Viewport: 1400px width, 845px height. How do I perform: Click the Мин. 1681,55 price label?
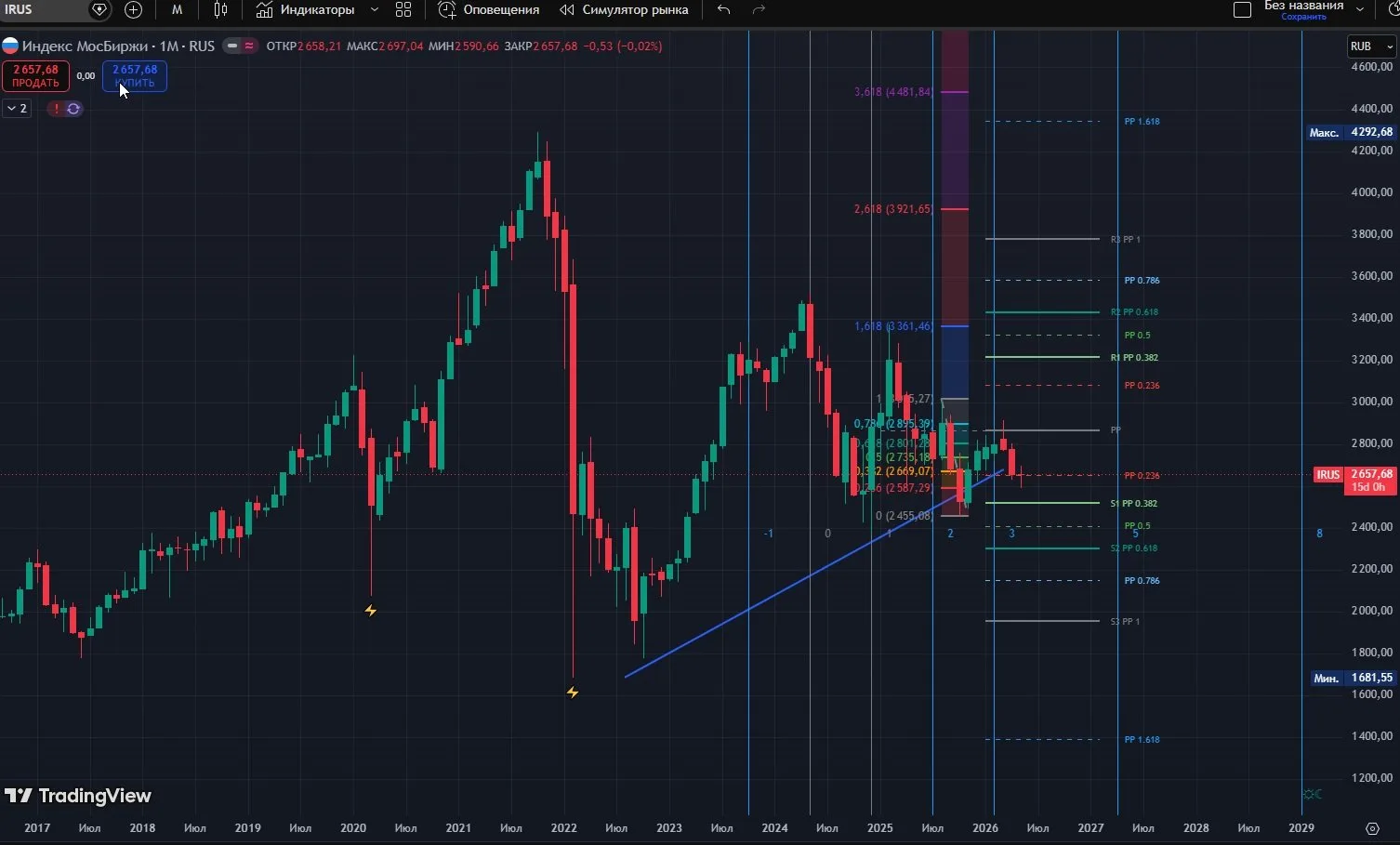click(x=1353, y=679)
